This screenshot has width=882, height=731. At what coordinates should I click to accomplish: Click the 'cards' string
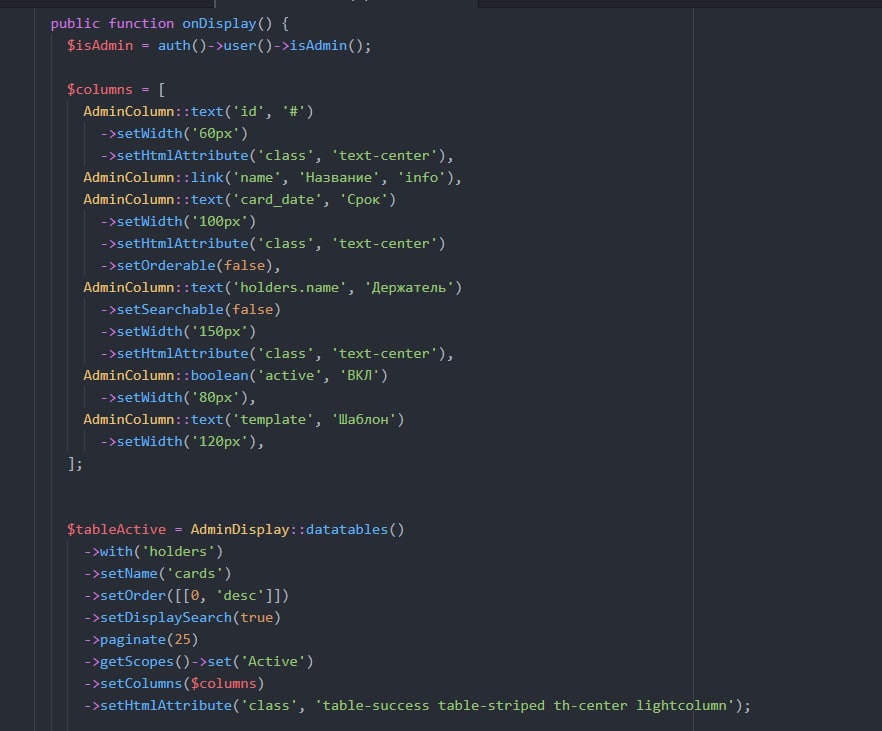195,574
